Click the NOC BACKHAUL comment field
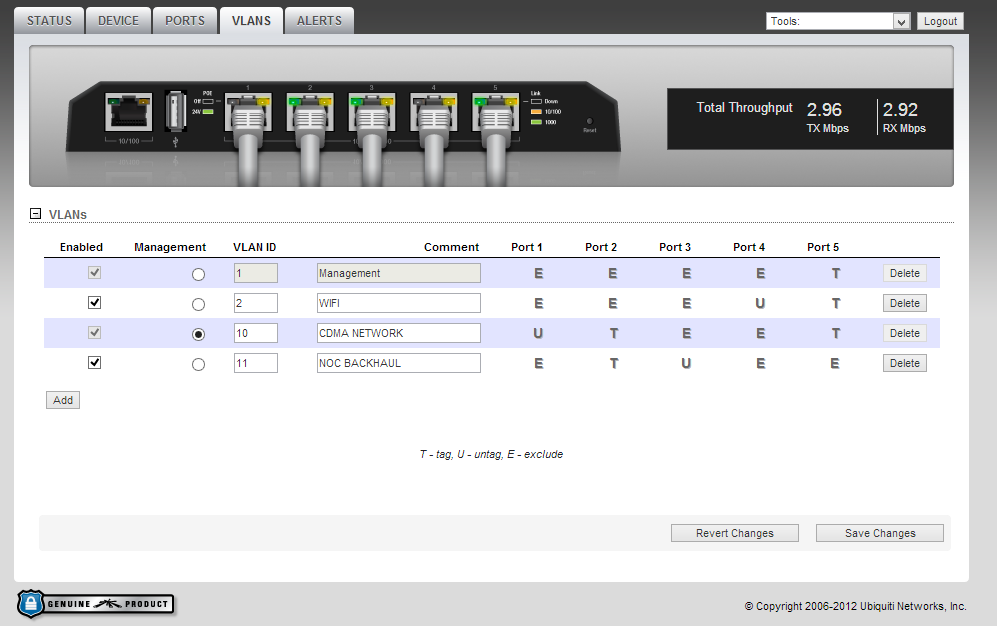Viewport: 997px width, 626px height. (x=399, y=363)
